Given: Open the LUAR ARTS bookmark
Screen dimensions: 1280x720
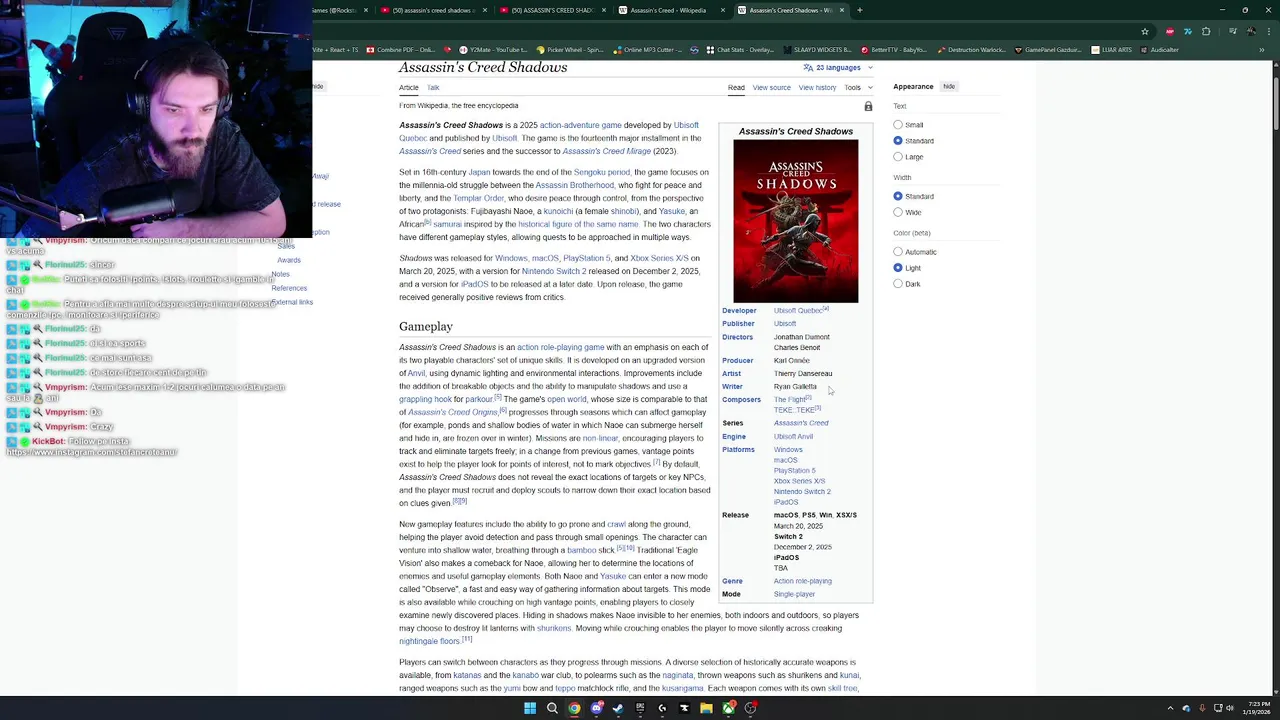Looking at the screenshot, I should tap(1112, 50).
